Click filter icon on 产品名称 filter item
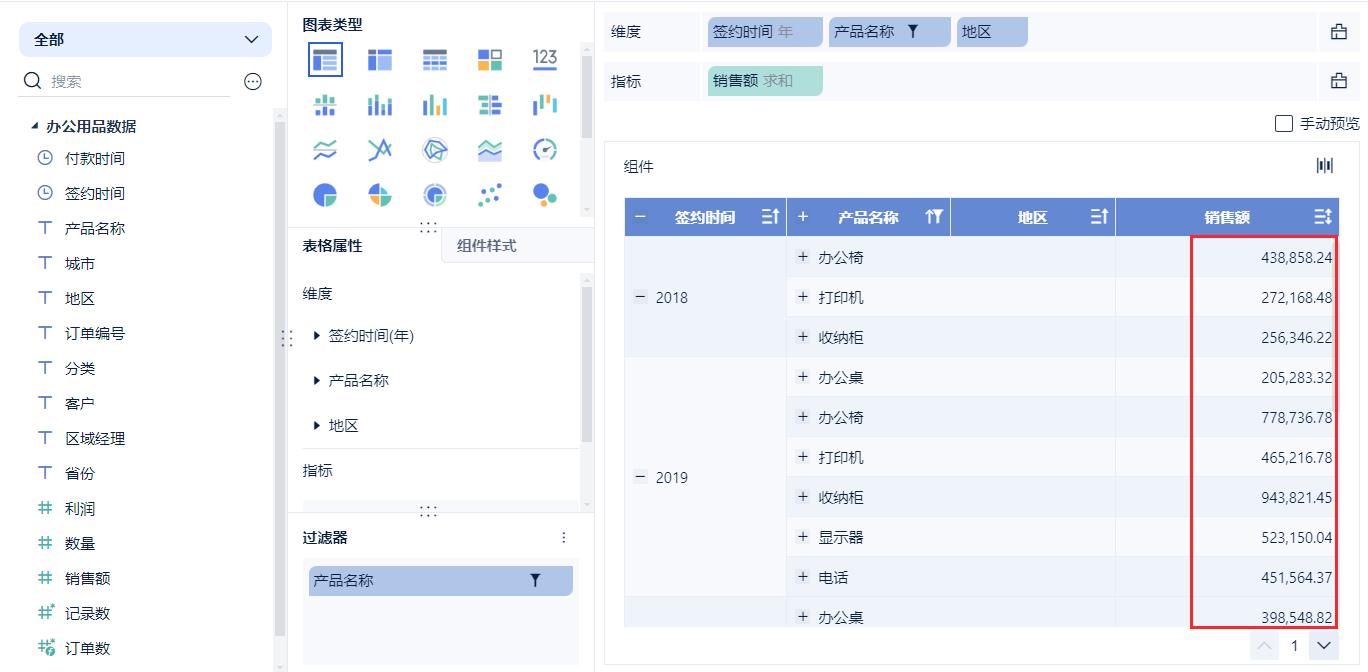The height and width of the screenshot is (672, 1368). coord(535,580)
